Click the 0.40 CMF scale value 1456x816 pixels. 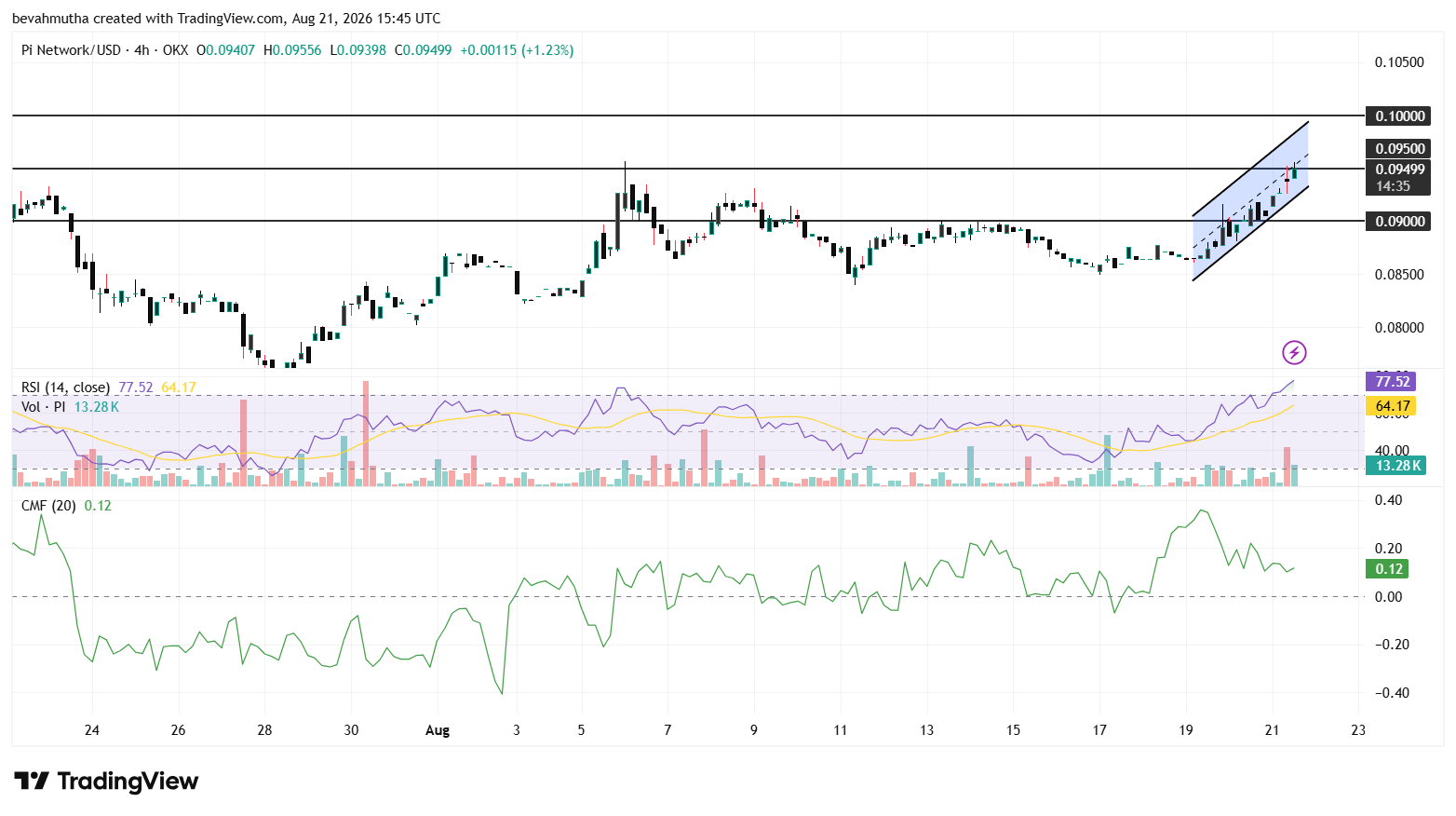click(1389, 500)
